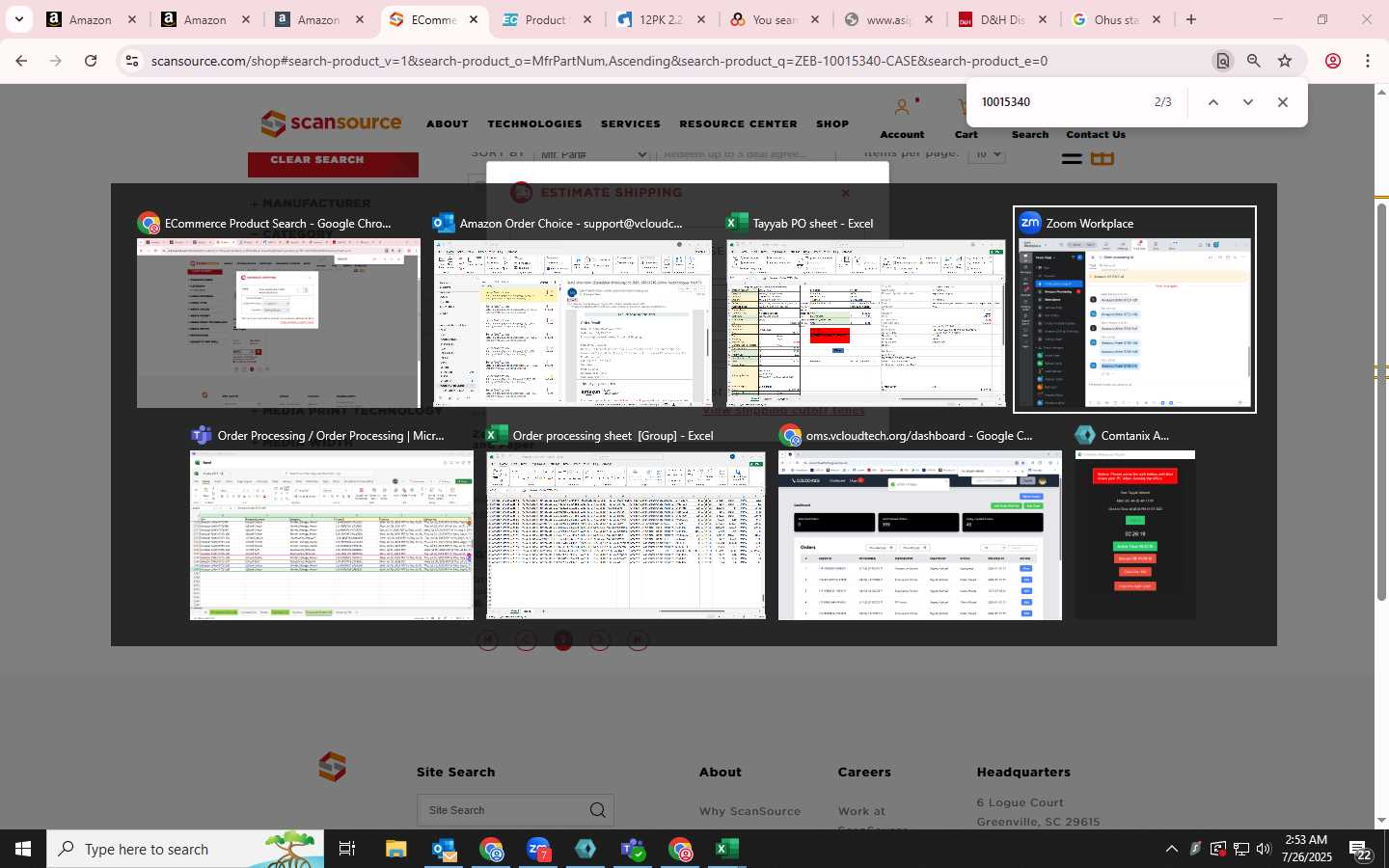Viewport: 1389px width, 868px height.
Task: Open the items per page dropdown
Action: click(x=986, y=154)
